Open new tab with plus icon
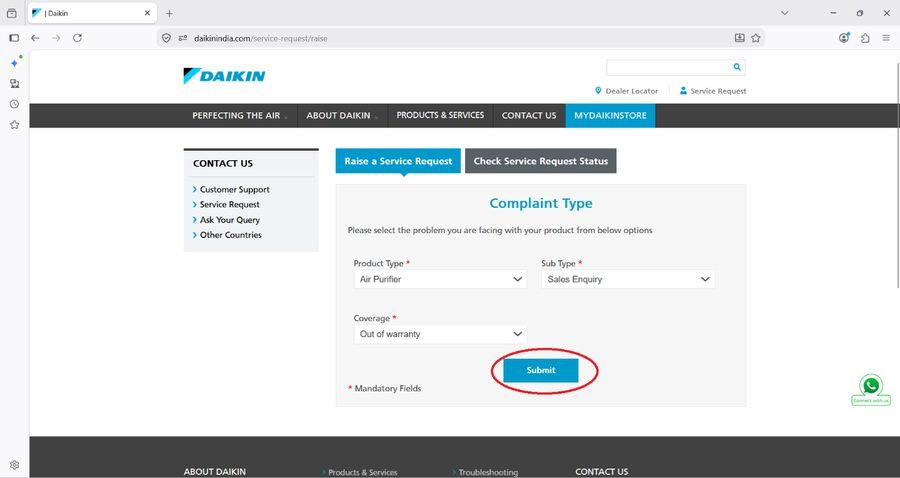This screenshot has height=478, width=900. tap(169, 13)
